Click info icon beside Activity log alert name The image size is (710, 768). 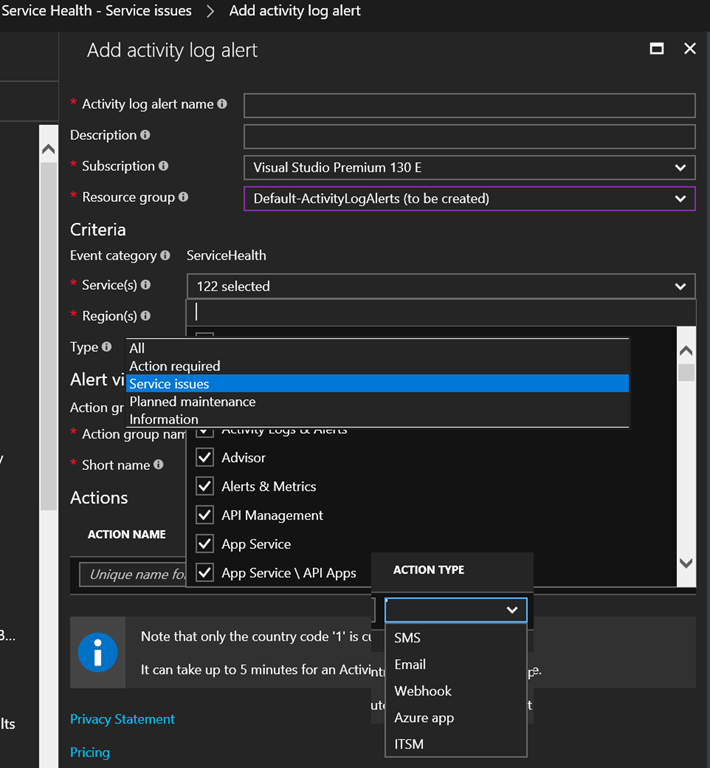tap(222, 104)
